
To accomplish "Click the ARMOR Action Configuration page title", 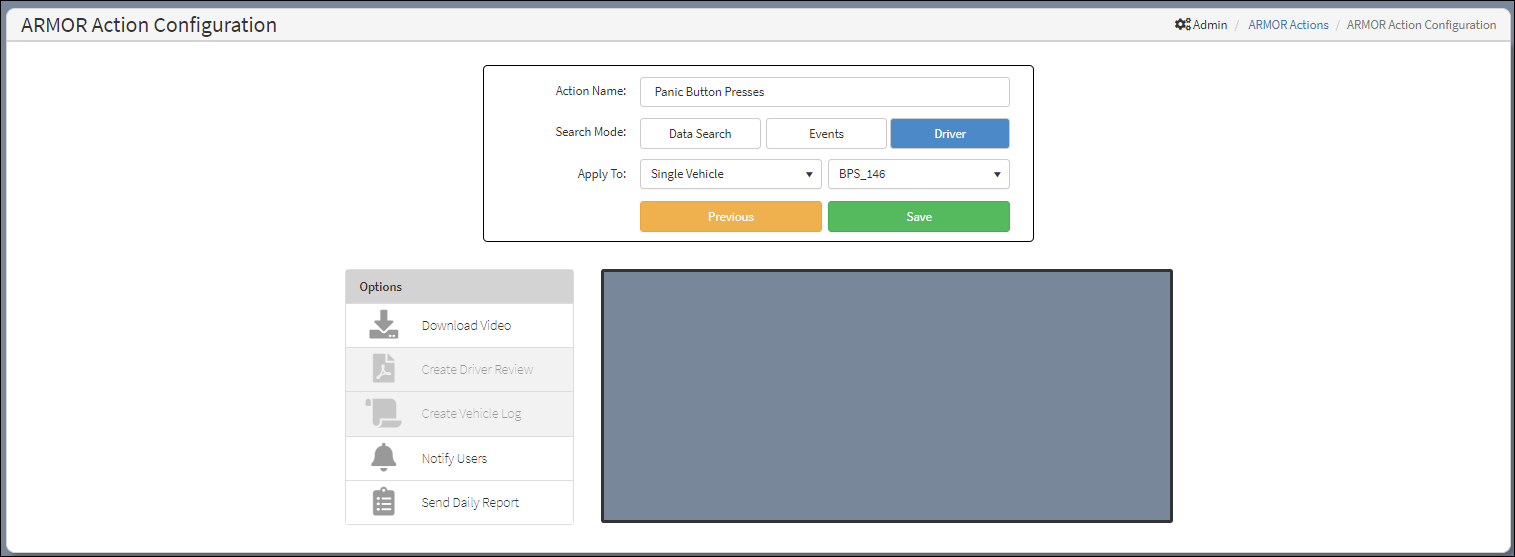I will pos(149,25).
